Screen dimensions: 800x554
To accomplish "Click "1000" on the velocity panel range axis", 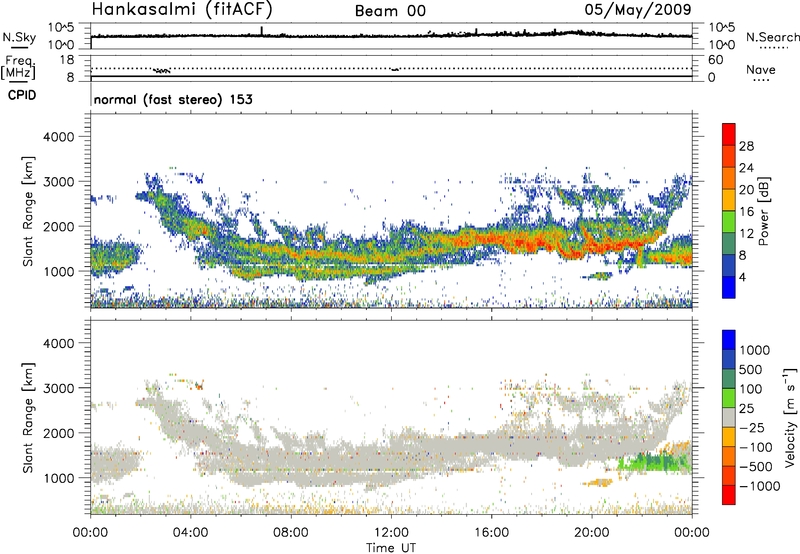I will click(58, 478).
